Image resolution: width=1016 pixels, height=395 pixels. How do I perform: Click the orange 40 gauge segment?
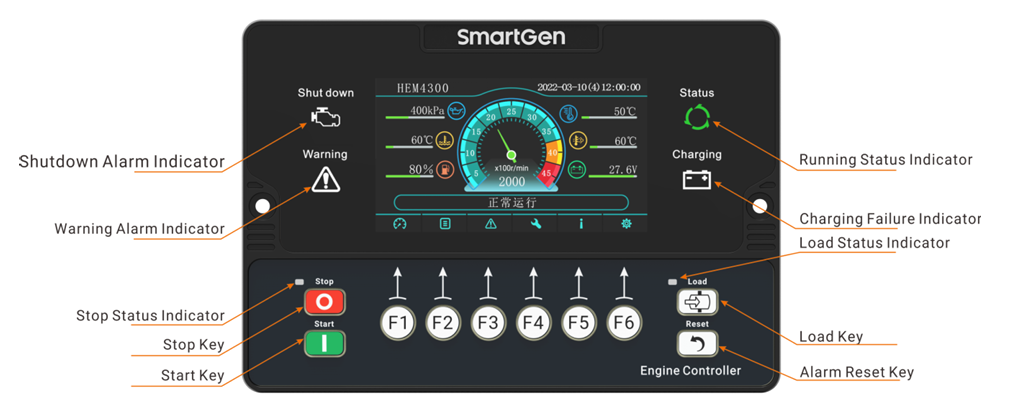coord(553,153)
